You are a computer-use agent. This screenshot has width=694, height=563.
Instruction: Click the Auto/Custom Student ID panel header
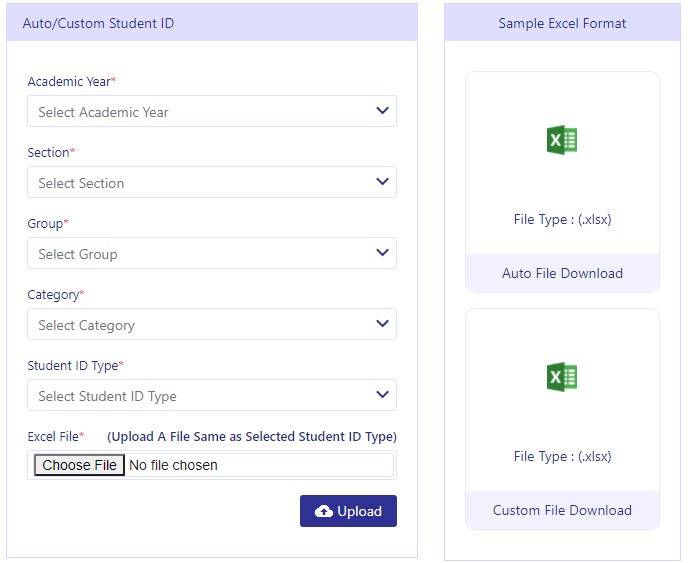[212, 23]
